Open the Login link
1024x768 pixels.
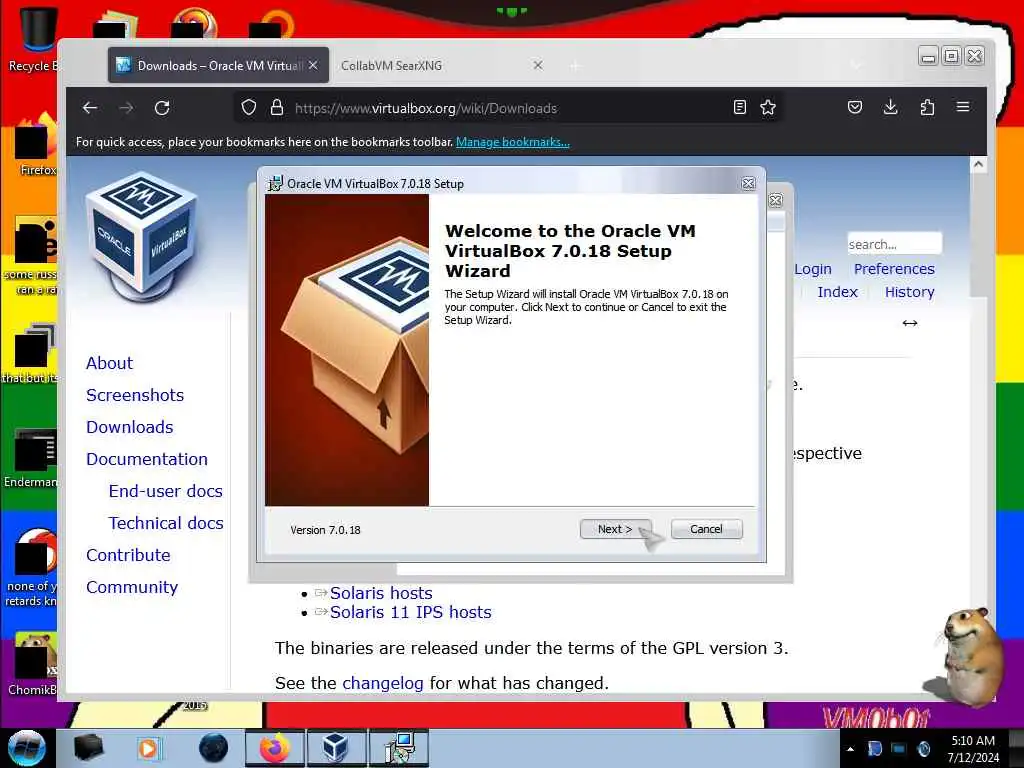click(812, 269)
